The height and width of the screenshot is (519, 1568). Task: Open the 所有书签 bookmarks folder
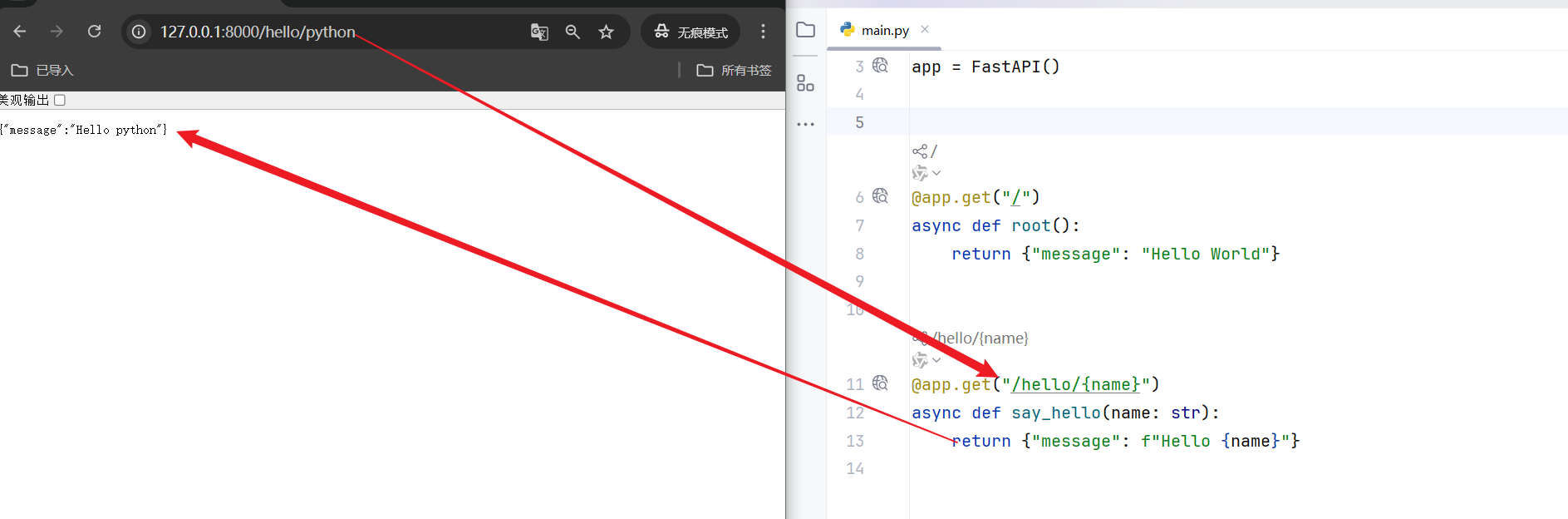pyautogui.click(x=735, y=71)
